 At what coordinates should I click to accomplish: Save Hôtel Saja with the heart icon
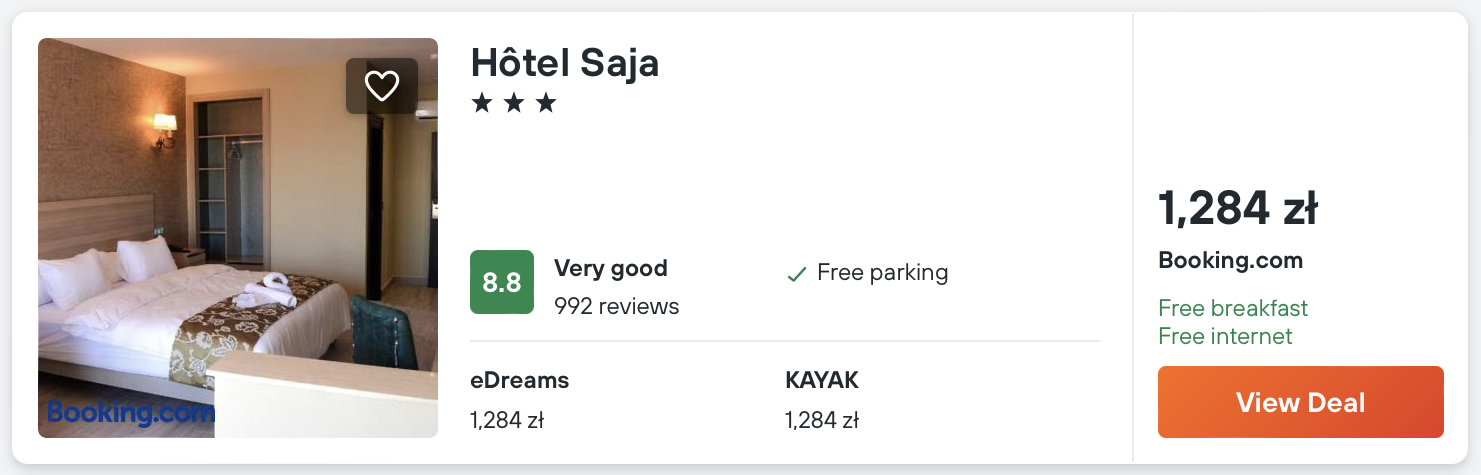tap(382, 86)
